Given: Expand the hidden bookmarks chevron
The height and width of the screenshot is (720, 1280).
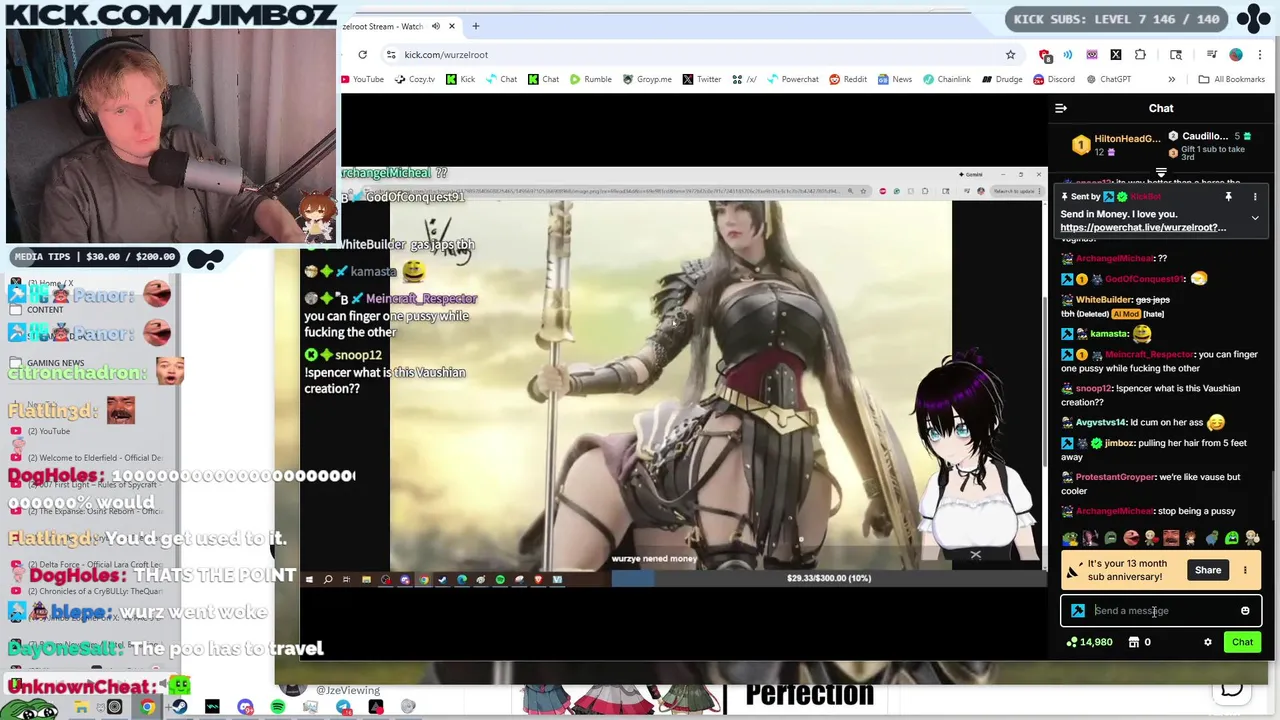Looking at the screenshot, I should [1172, 79].
